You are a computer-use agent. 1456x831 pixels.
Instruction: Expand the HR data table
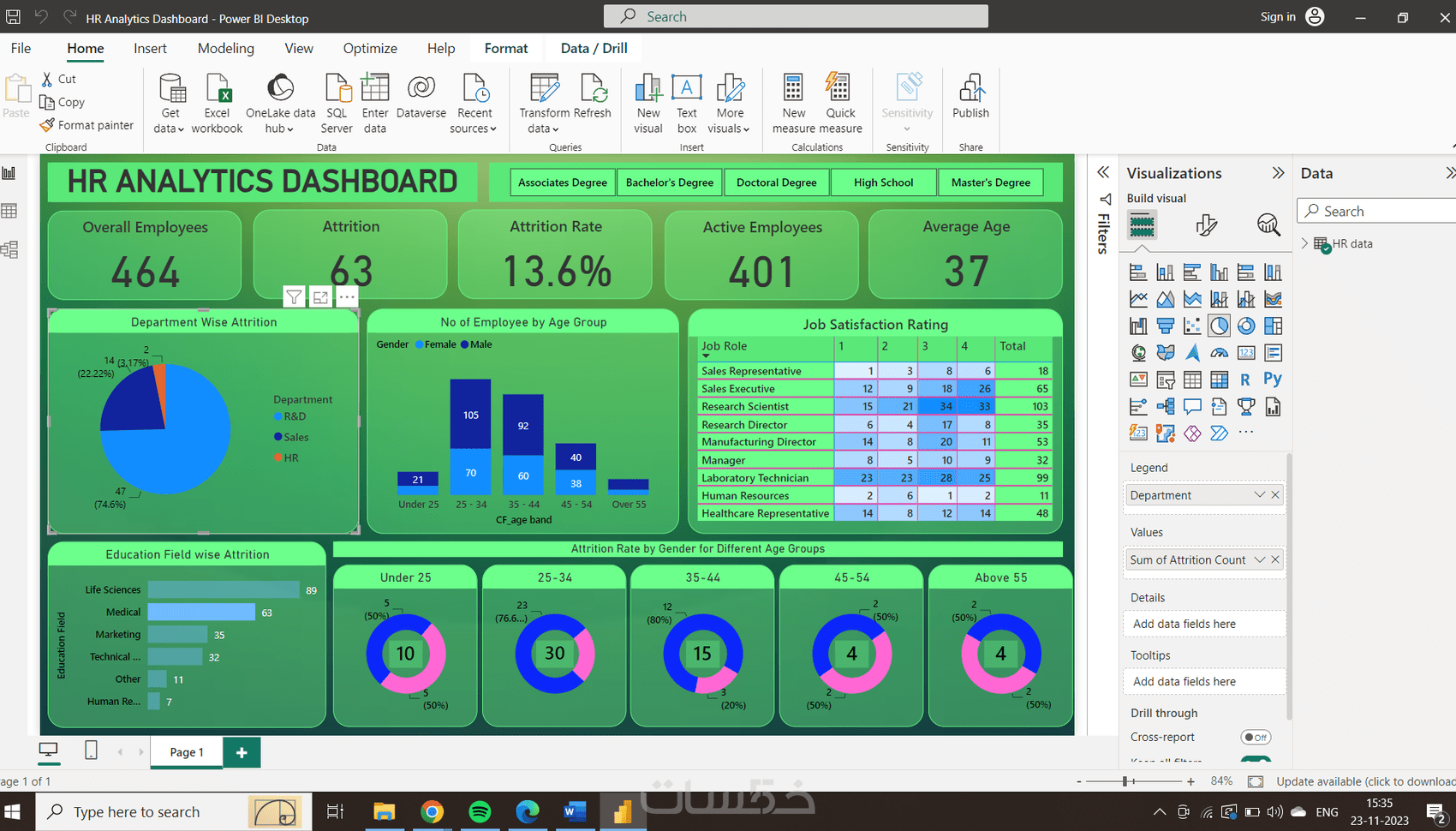point(1305,243)
